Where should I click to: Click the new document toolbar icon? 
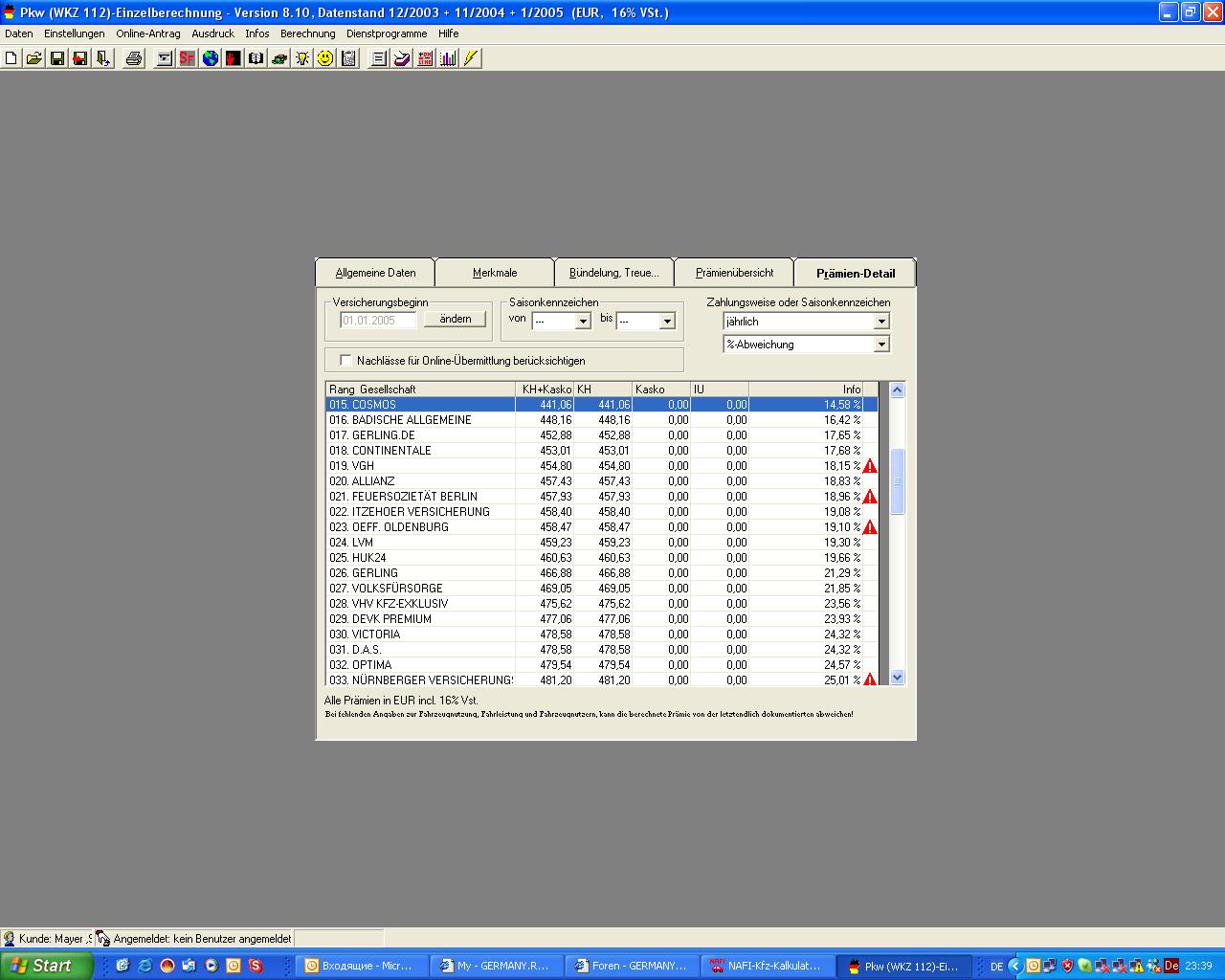pos(11,58)
